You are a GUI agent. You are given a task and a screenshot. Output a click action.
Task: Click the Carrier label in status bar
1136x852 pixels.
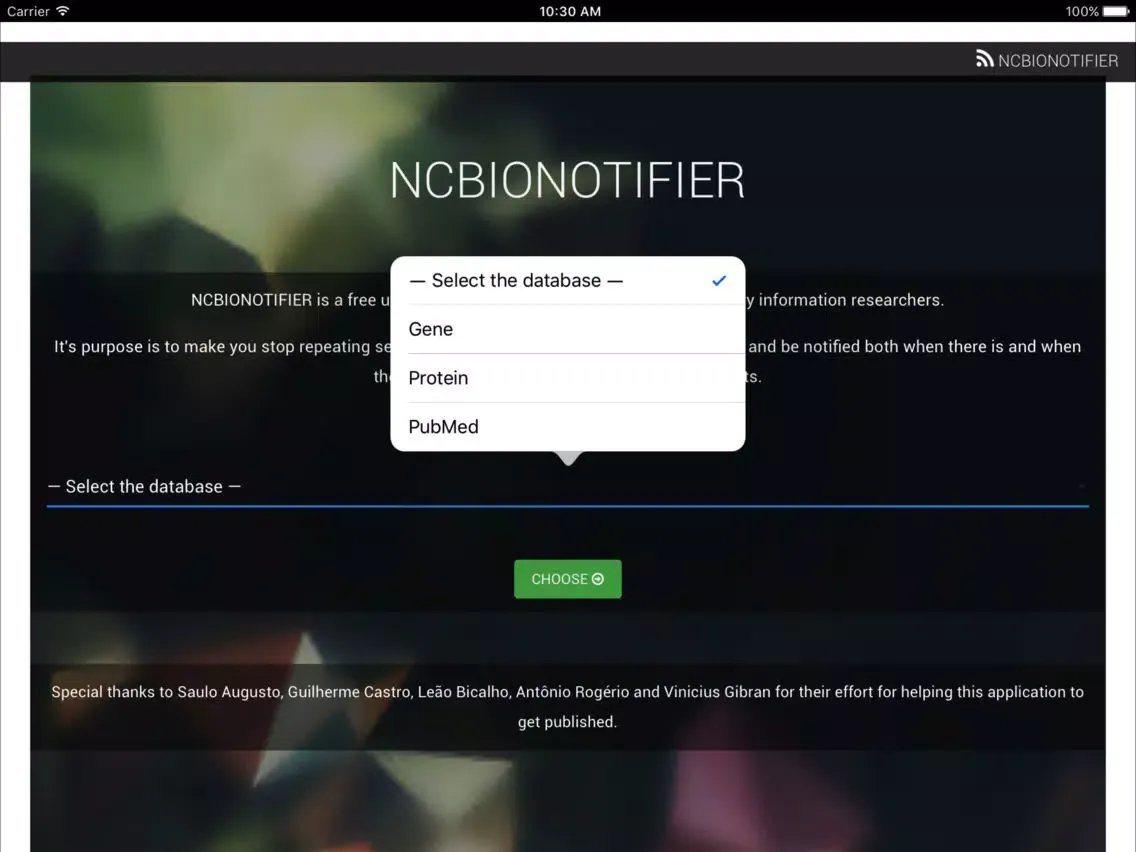[x=28, y=12]
